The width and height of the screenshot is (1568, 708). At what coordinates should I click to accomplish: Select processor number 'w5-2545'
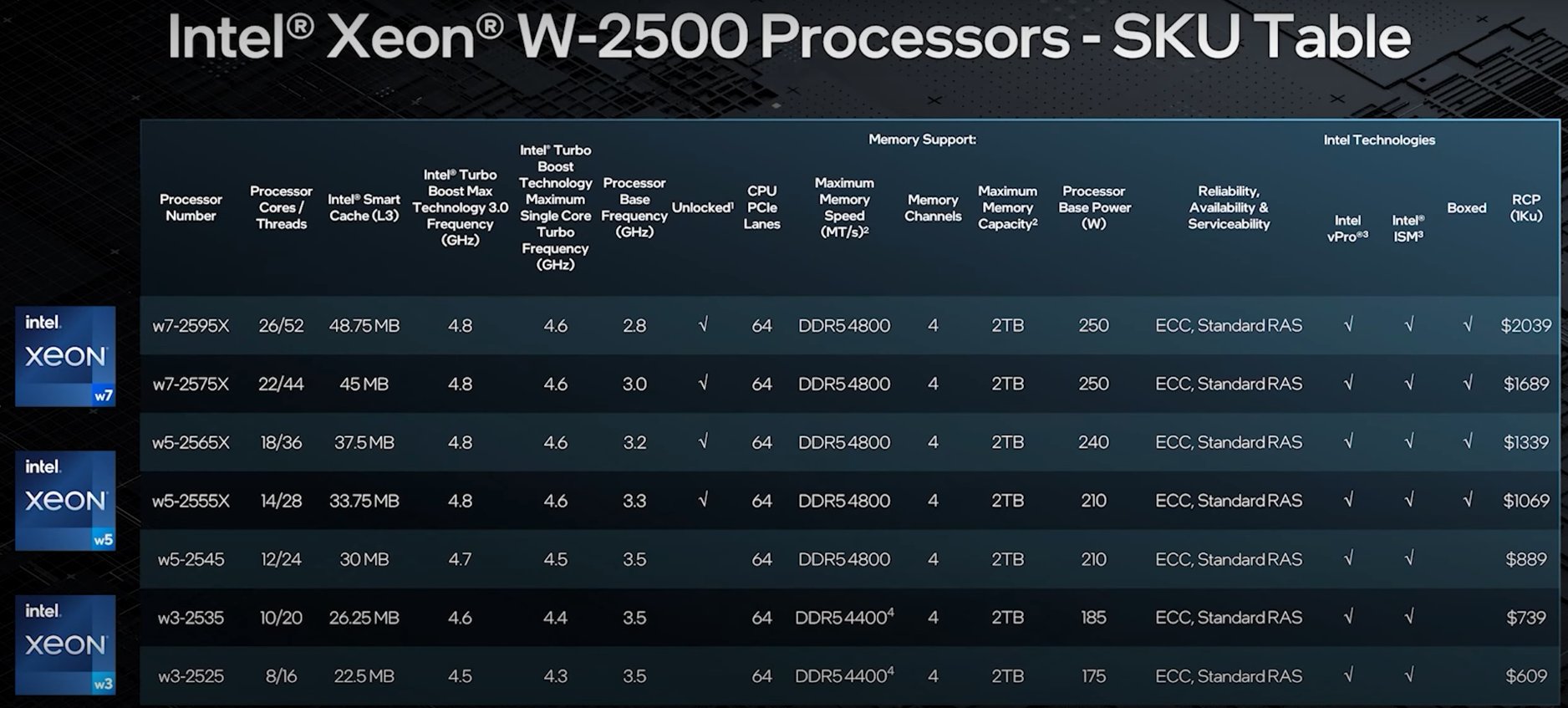click(191, 559)
